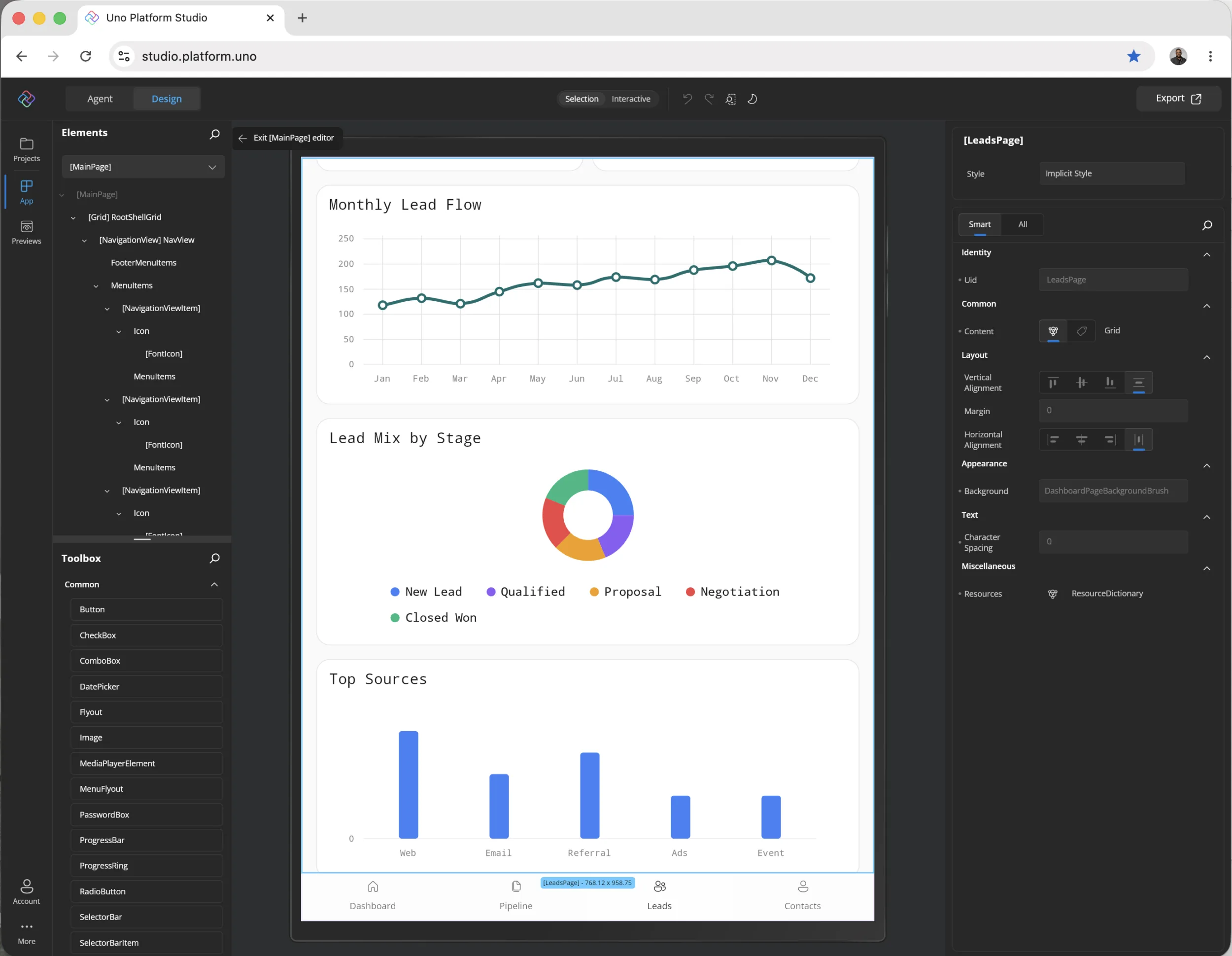Open Chrome three-dot menu

[1210, 56]
